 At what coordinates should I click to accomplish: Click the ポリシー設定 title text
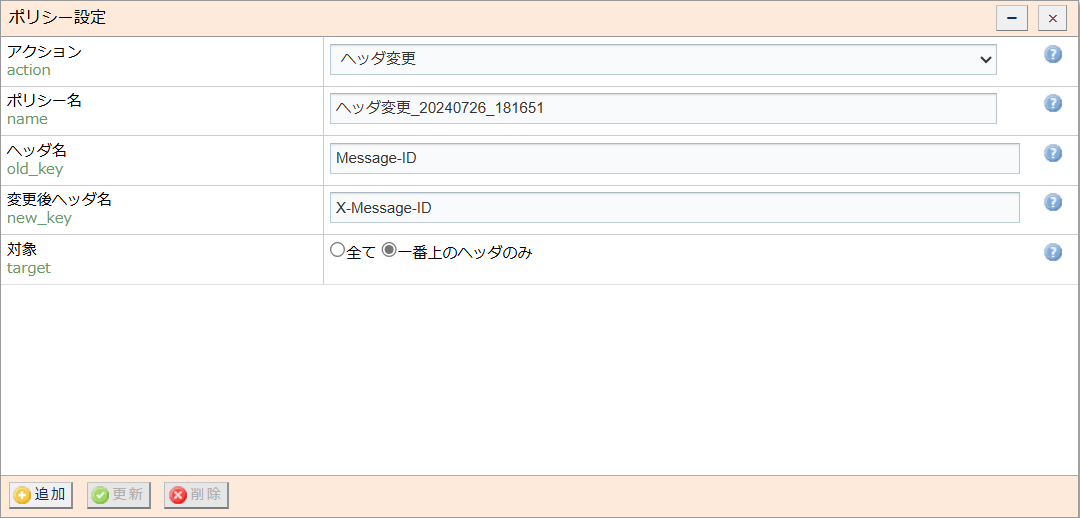57,18
